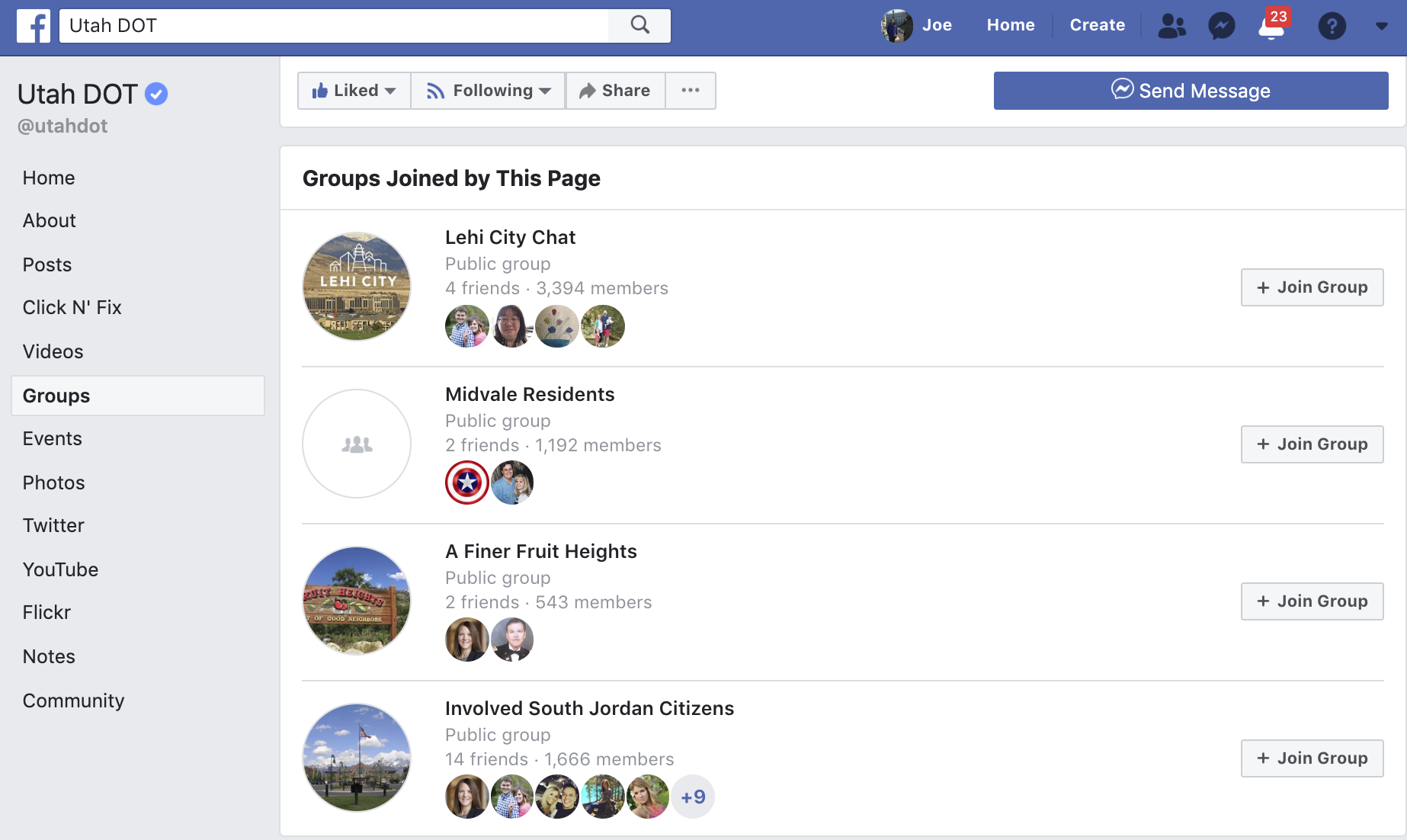Open the Click N' Fix sidebar section
Screen dimensions: 1407x840
[x=72, y=307]
